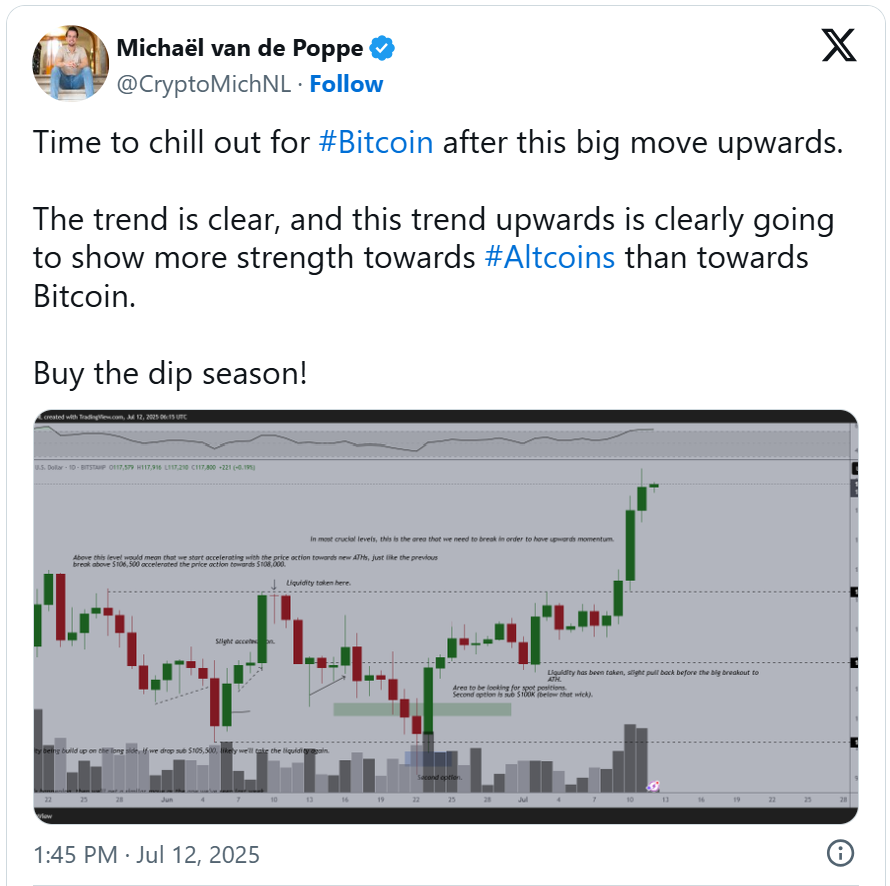Open the 1:45 PM Jul 12, 2025 timestamp
This screenshot has height=886, width=890.
(x=146, y=855)
